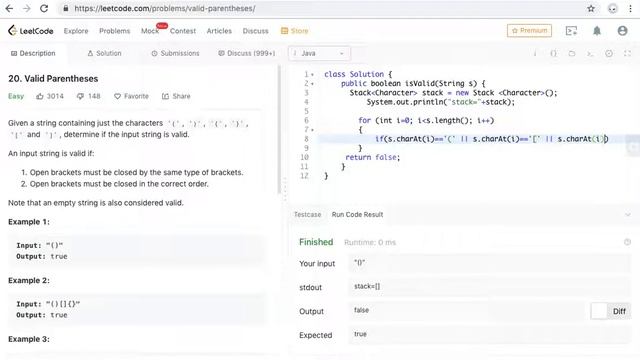Click the reset code icon in editor toolbar

(572, 53)
